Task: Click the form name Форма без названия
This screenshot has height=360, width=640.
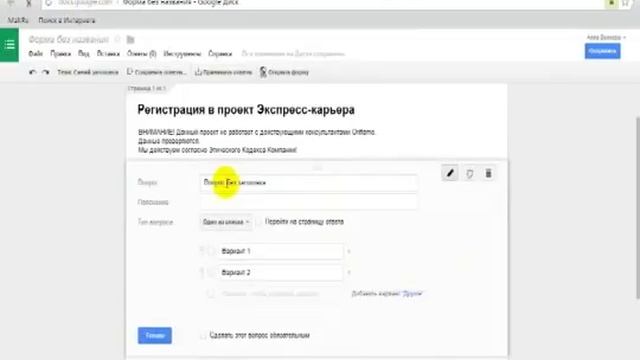Action: [x=69, y=40]
